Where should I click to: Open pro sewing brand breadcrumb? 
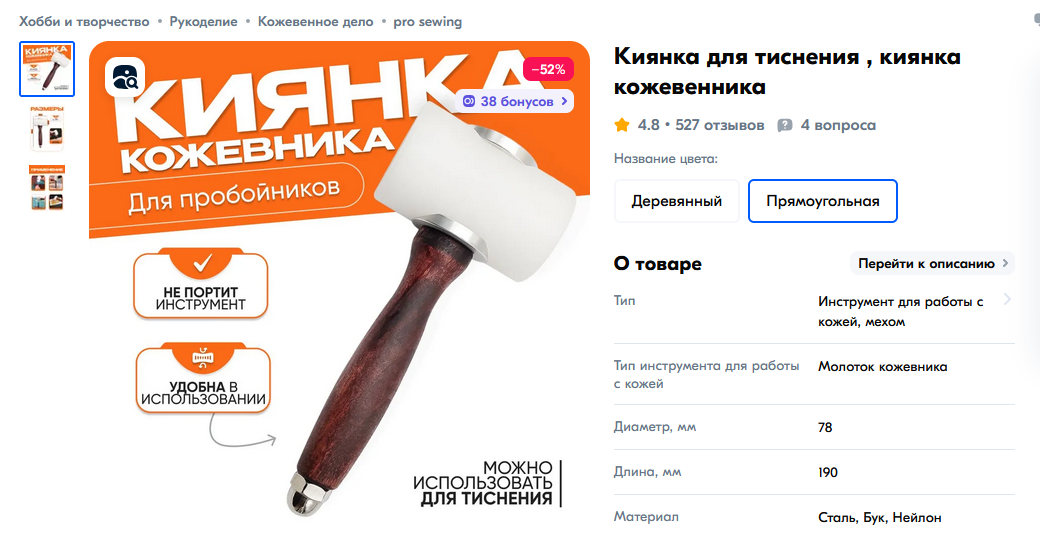pos(427,22)
